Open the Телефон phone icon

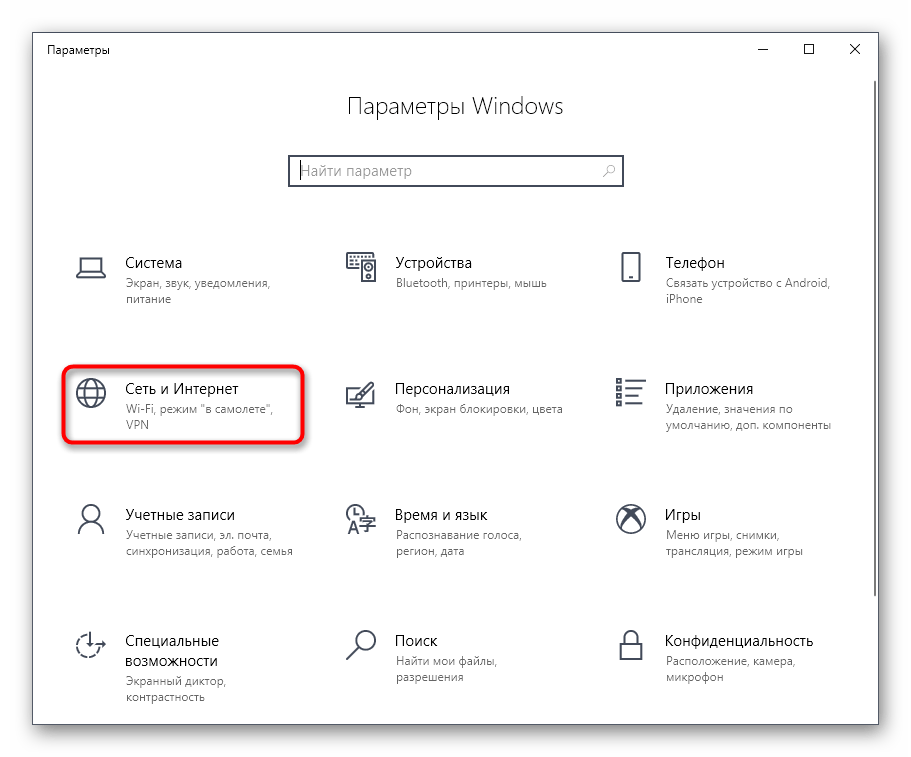630,267
